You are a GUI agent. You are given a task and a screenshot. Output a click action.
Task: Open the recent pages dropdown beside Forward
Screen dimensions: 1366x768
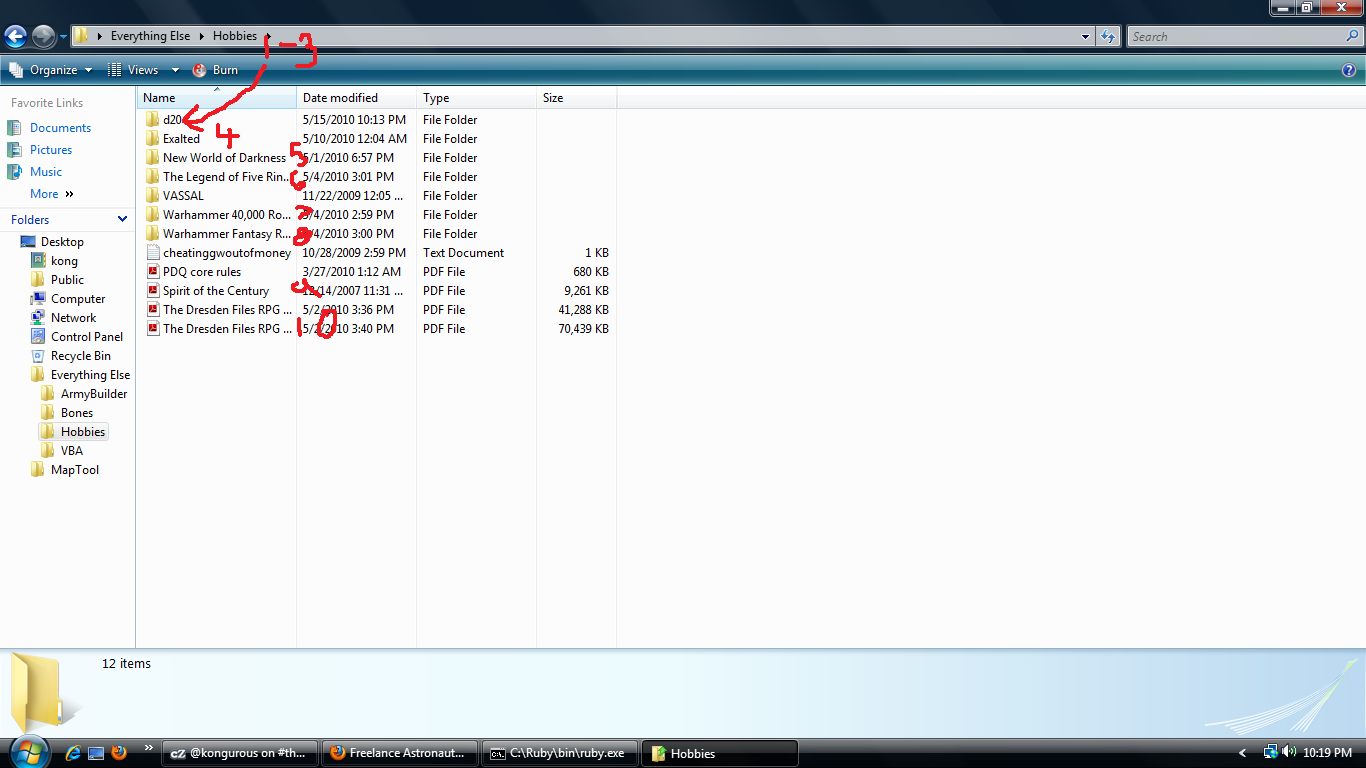pos(63,37)
